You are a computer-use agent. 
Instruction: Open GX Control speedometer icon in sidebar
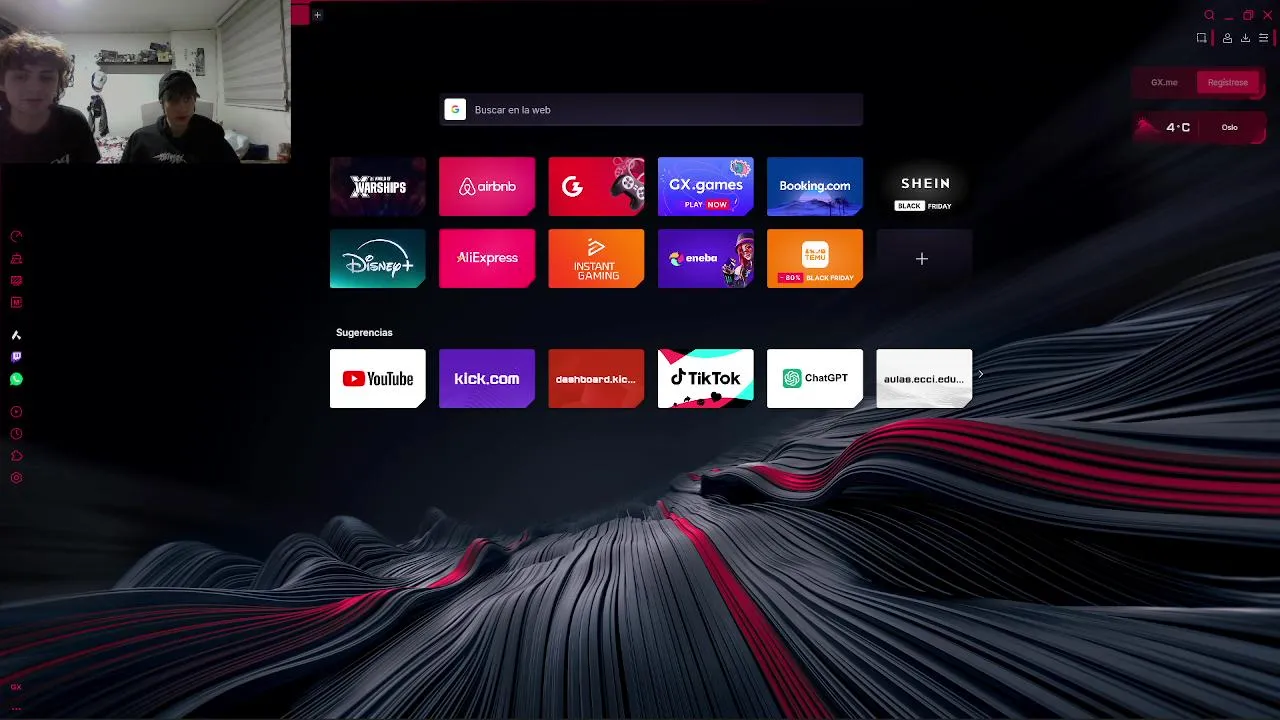click(16, 237)
